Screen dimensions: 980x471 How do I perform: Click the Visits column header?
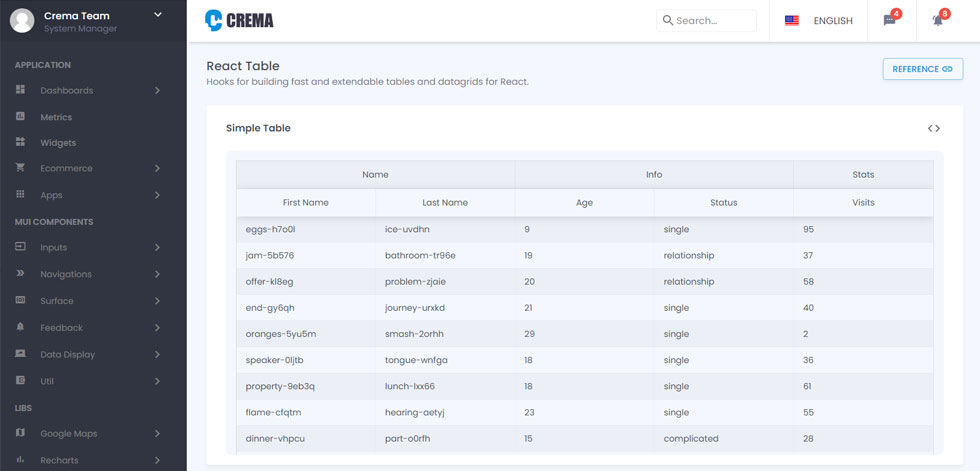(863, 202)
